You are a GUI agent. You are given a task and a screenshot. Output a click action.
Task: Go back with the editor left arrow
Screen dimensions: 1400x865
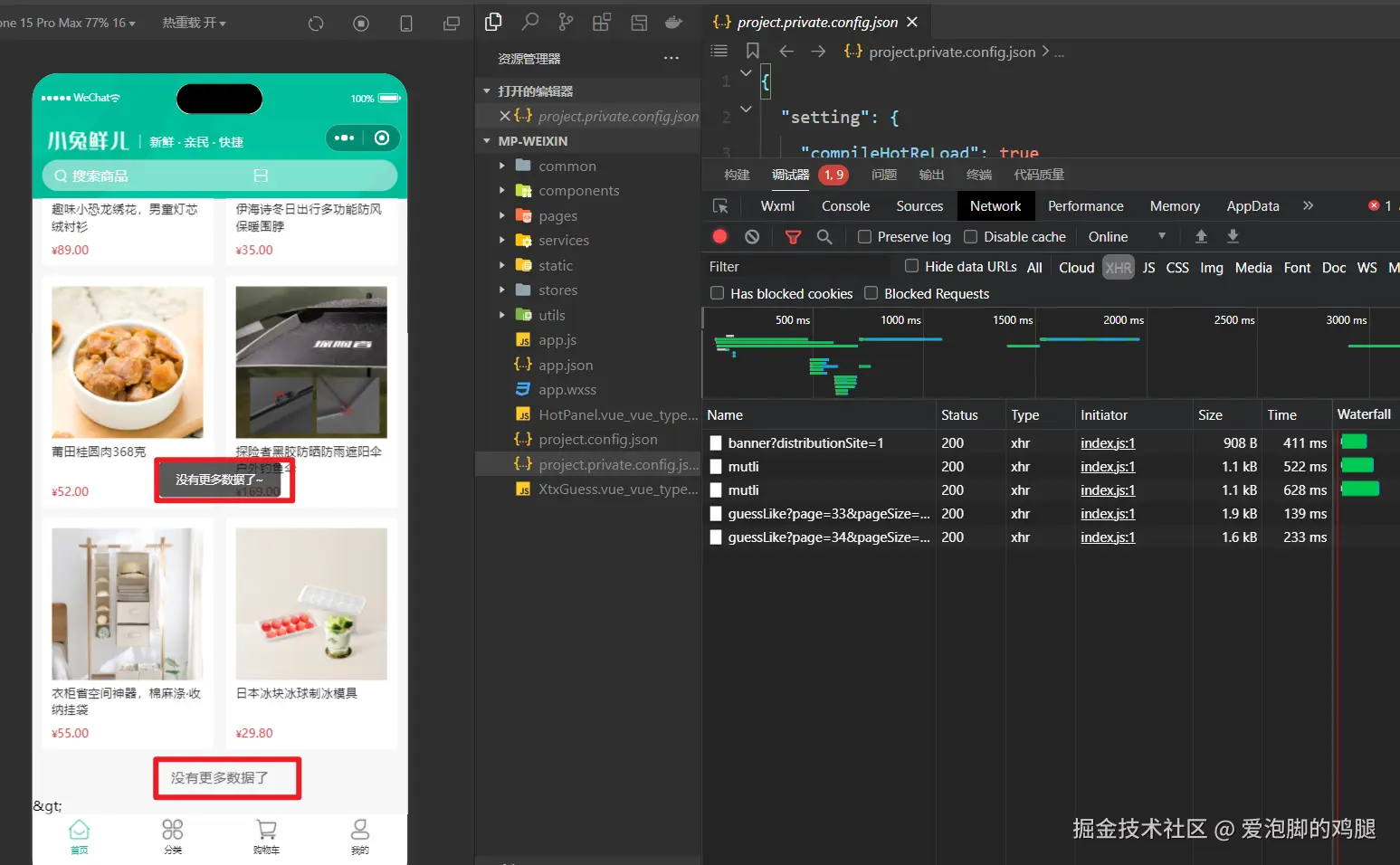tap(786, 52)
